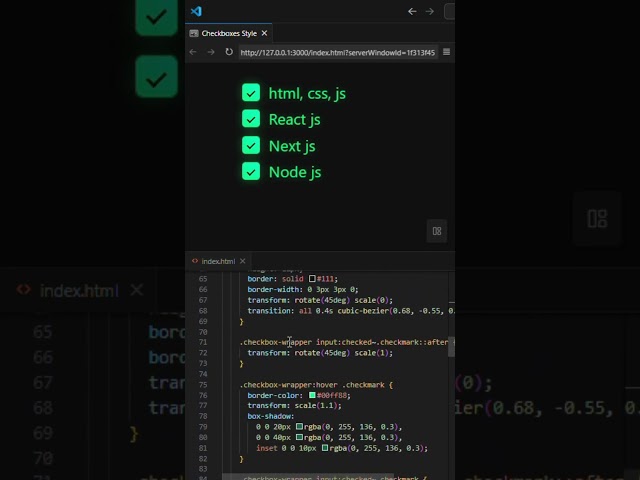Switch to Checkboxes Style tab

click(x=229, y=33)
